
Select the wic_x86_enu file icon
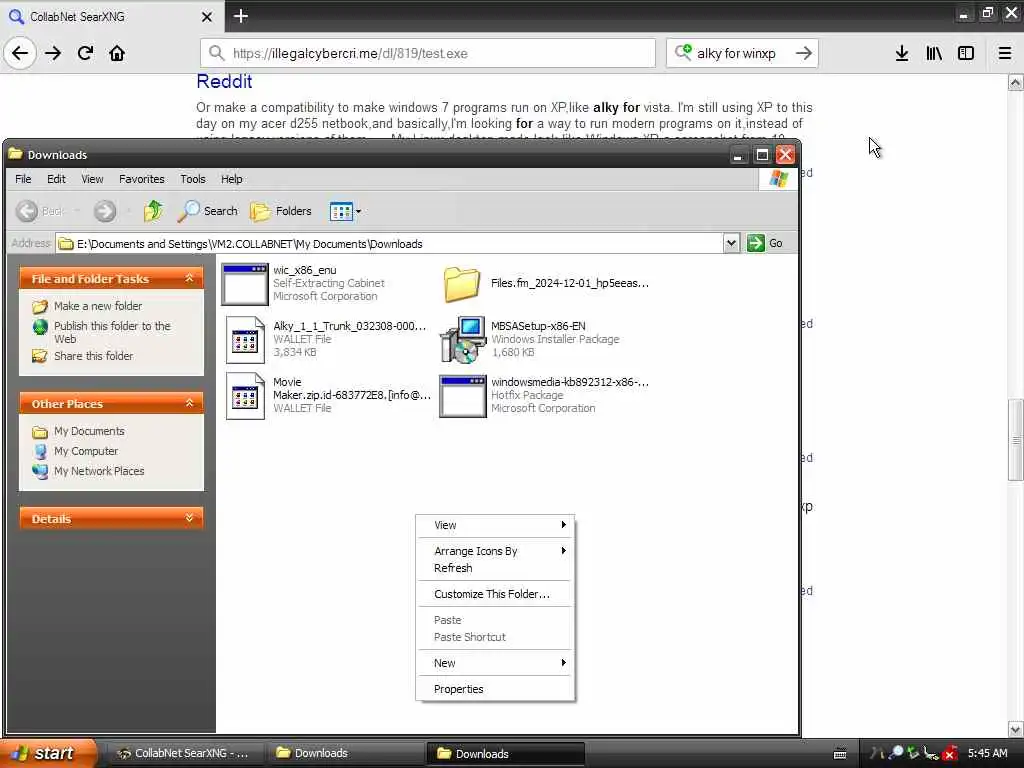(x=244, y=284)
